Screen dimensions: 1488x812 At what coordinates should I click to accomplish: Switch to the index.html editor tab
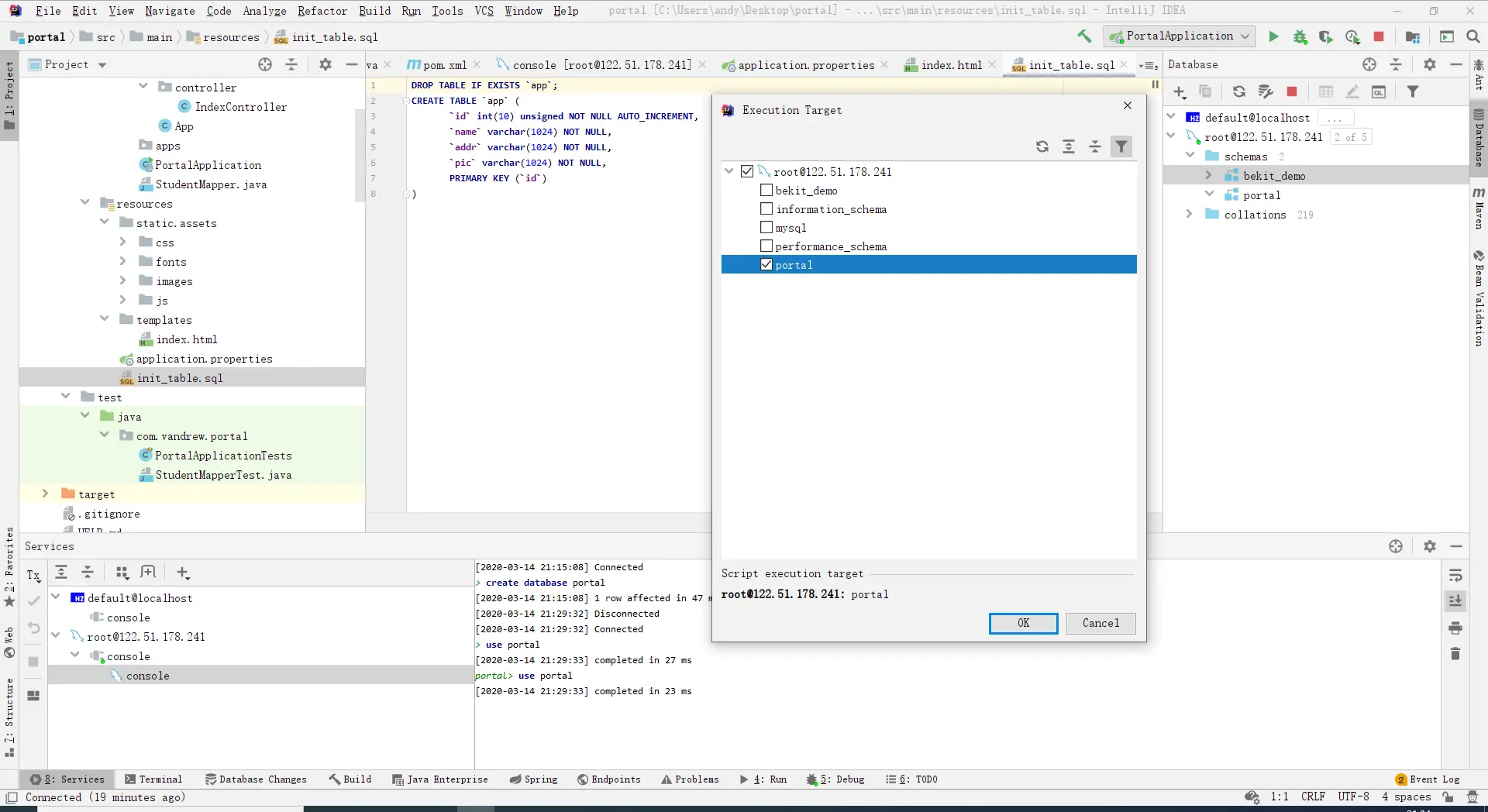point(951,65)
